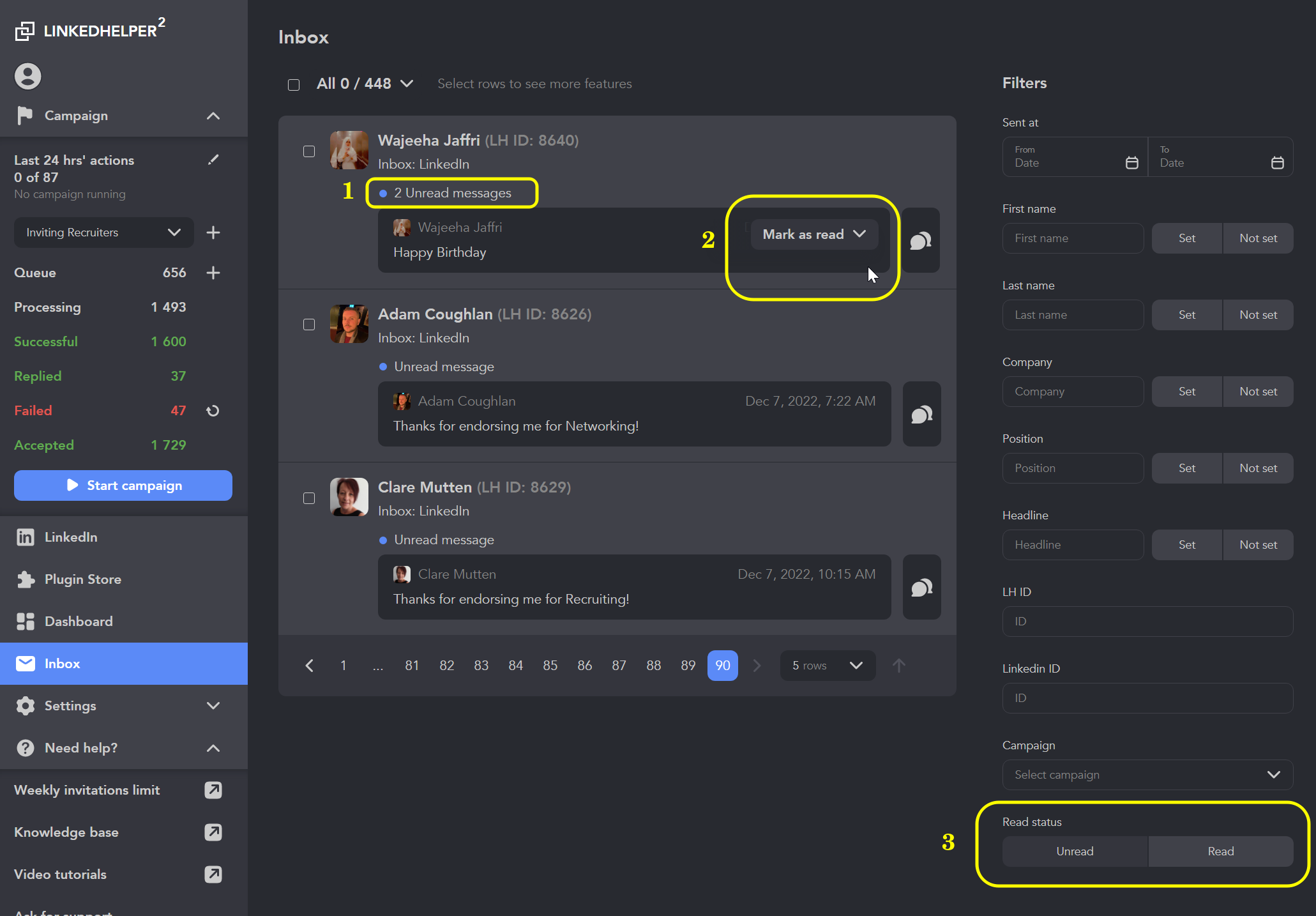Open Adam Coughlan message preview
The height and width of the screenshot is (916, 1316).
(634, 414)
